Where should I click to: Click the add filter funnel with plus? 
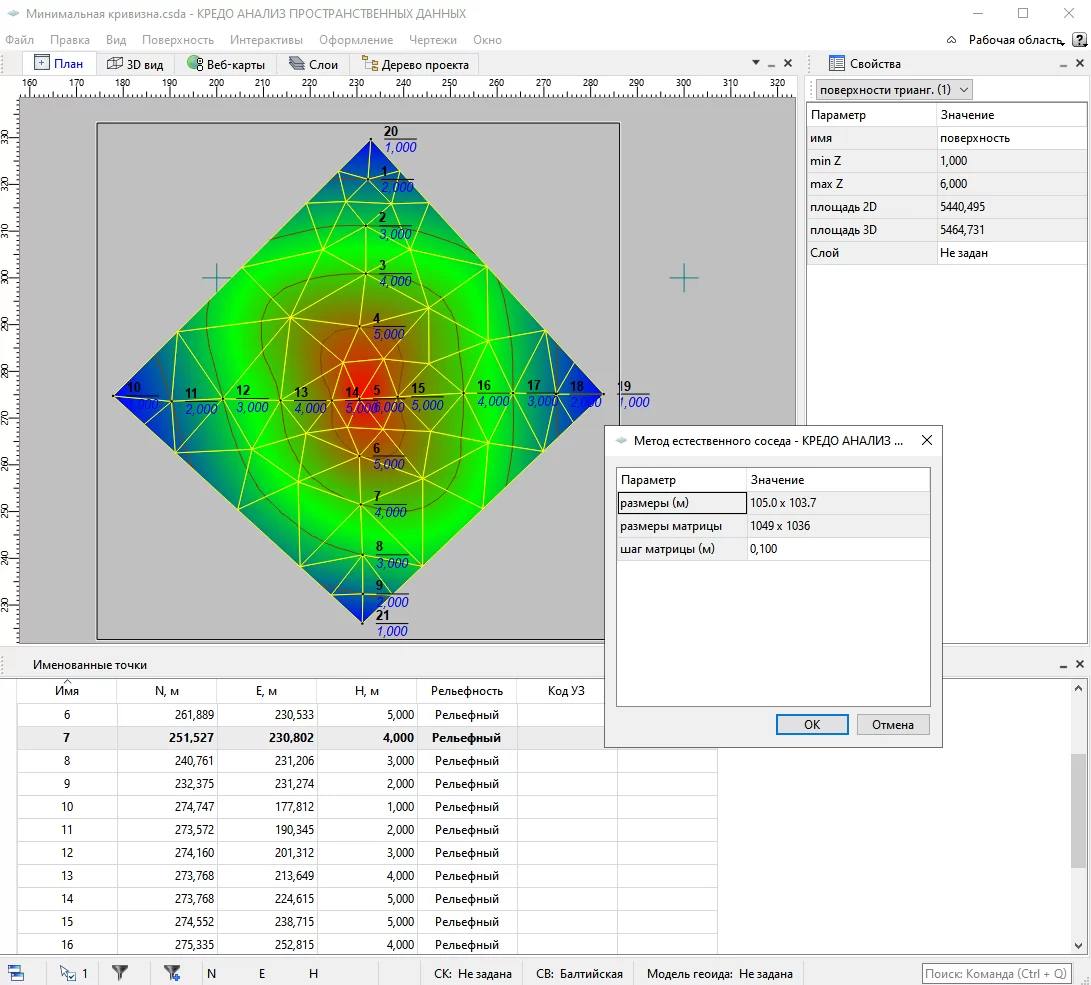(x=172, y=972)
